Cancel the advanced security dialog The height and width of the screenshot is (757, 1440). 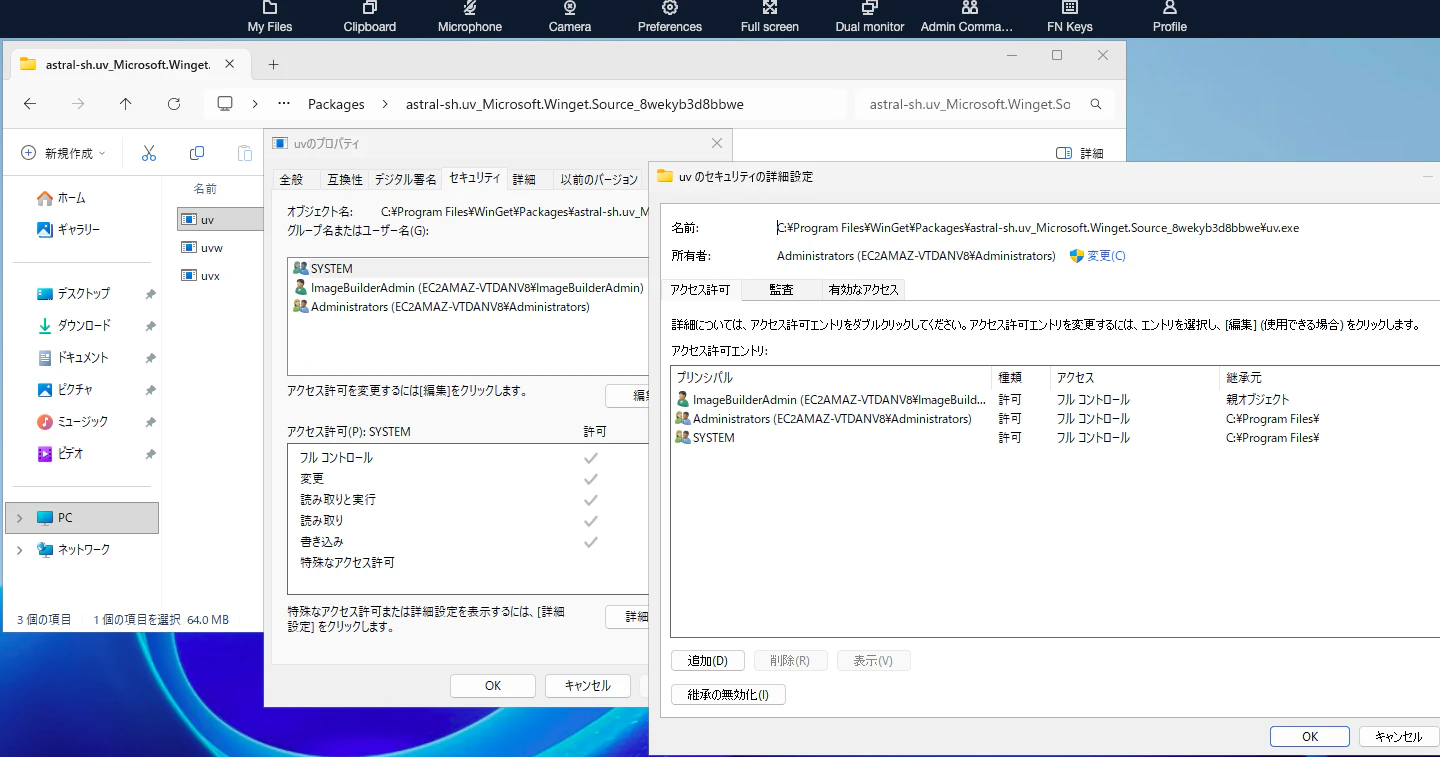(1399, 737)
